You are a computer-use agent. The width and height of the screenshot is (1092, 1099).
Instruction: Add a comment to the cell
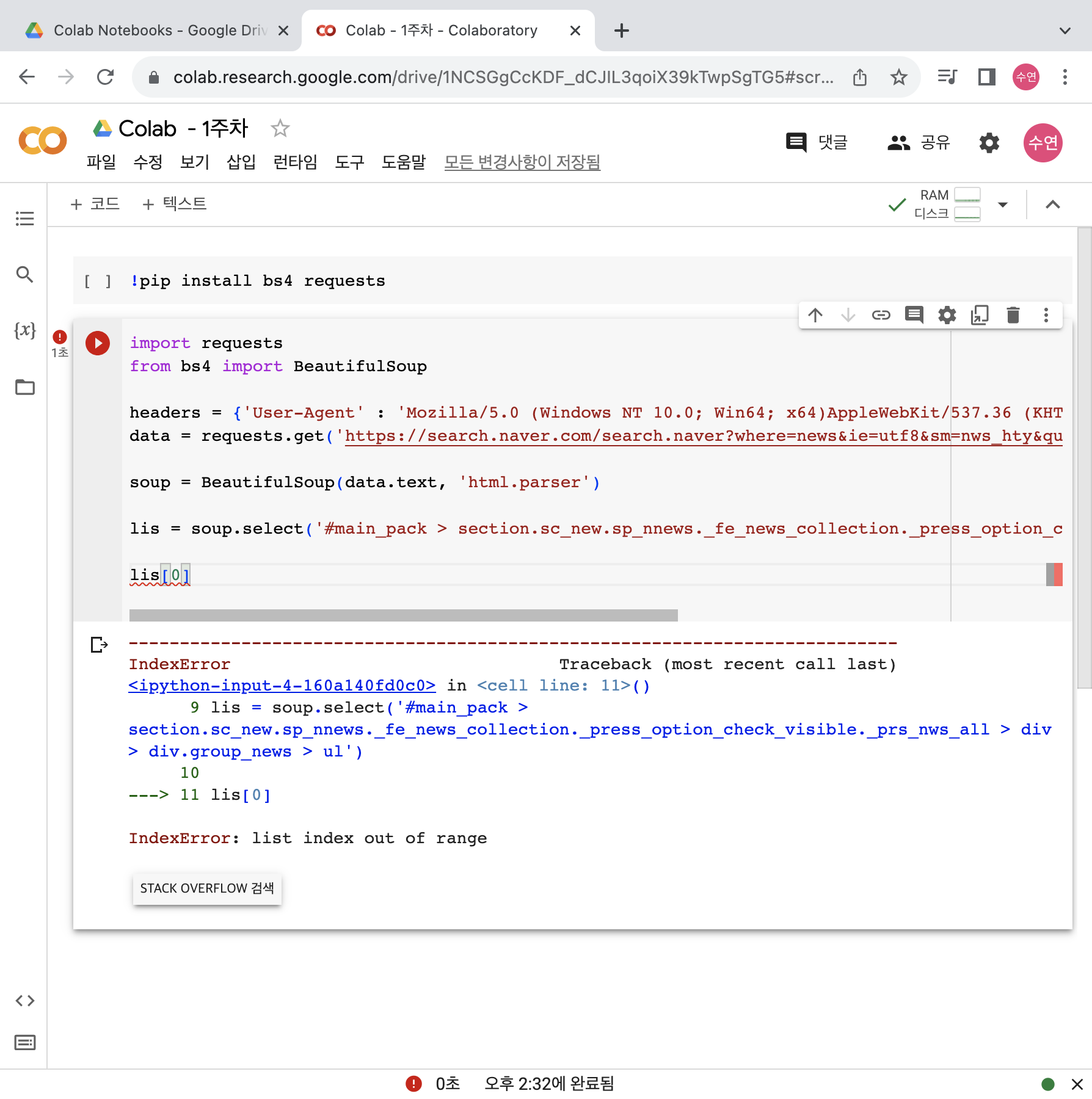tap(914, 315)
